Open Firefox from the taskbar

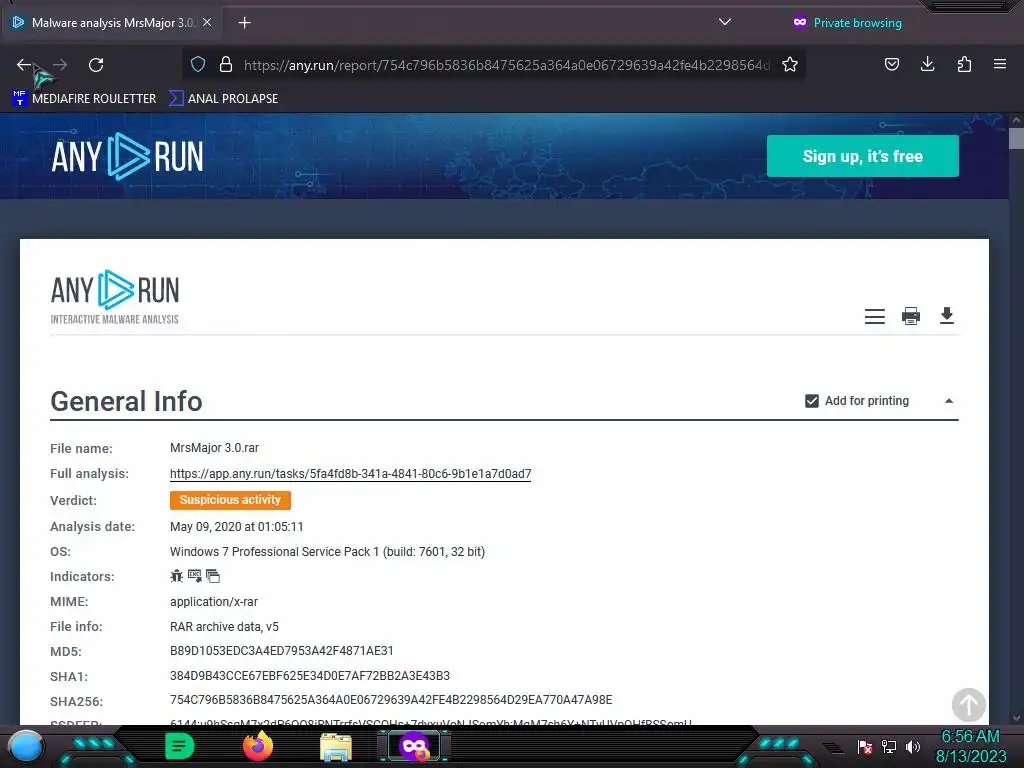258,746
